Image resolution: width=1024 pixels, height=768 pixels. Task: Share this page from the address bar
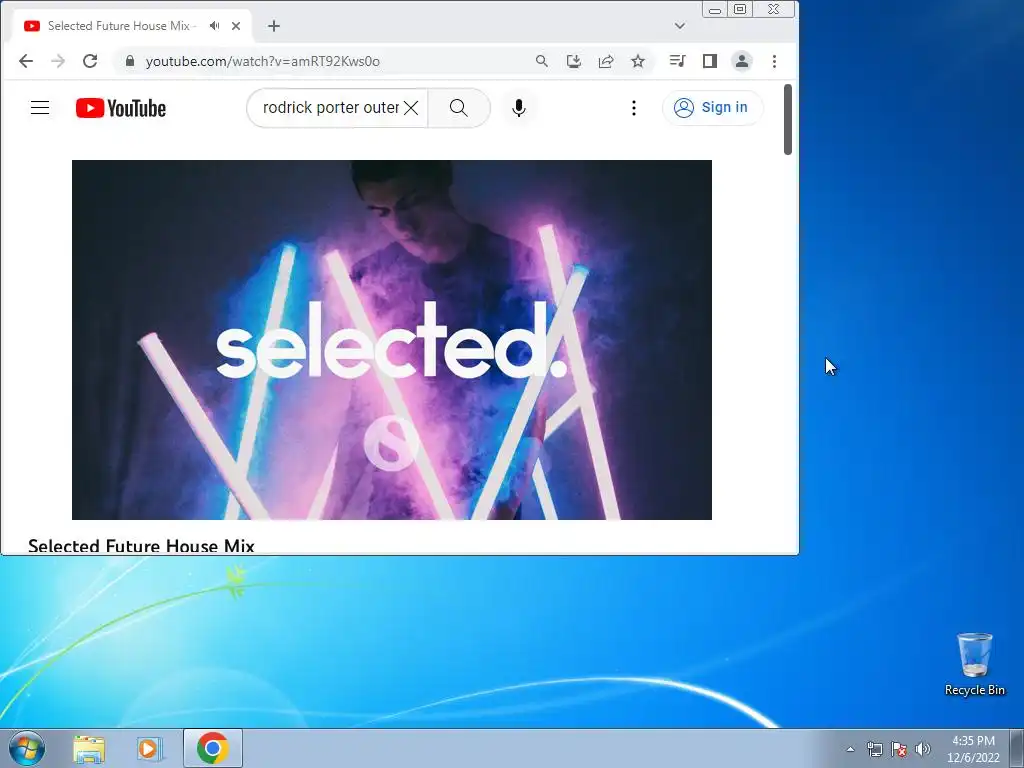tap(605, 61)
